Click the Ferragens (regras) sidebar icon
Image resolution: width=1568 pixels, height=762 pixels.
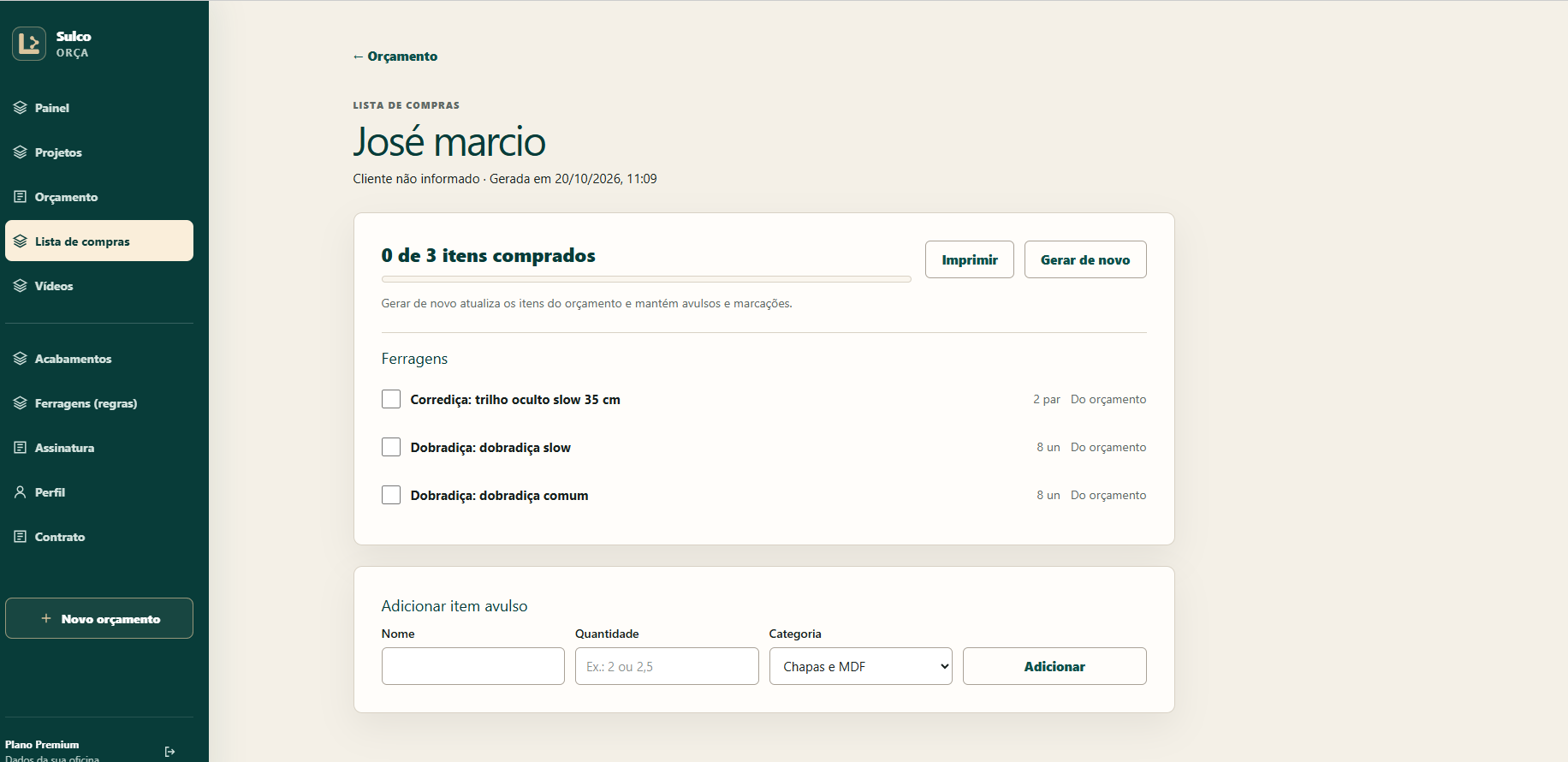coord(21,403)
